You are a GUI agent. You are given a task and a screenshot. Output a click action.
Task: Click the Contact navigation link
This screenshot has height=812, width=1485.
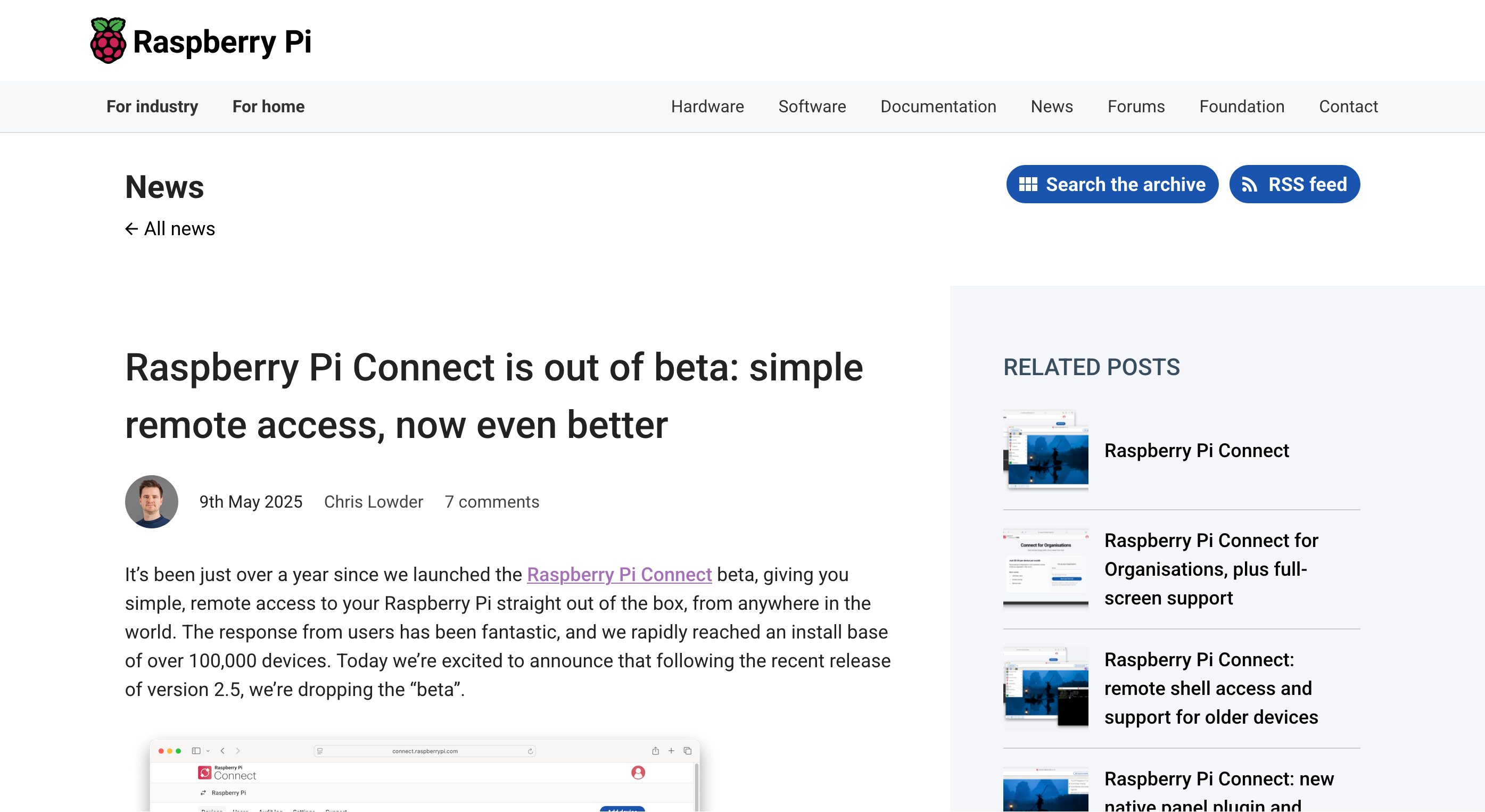[1348, 106]
